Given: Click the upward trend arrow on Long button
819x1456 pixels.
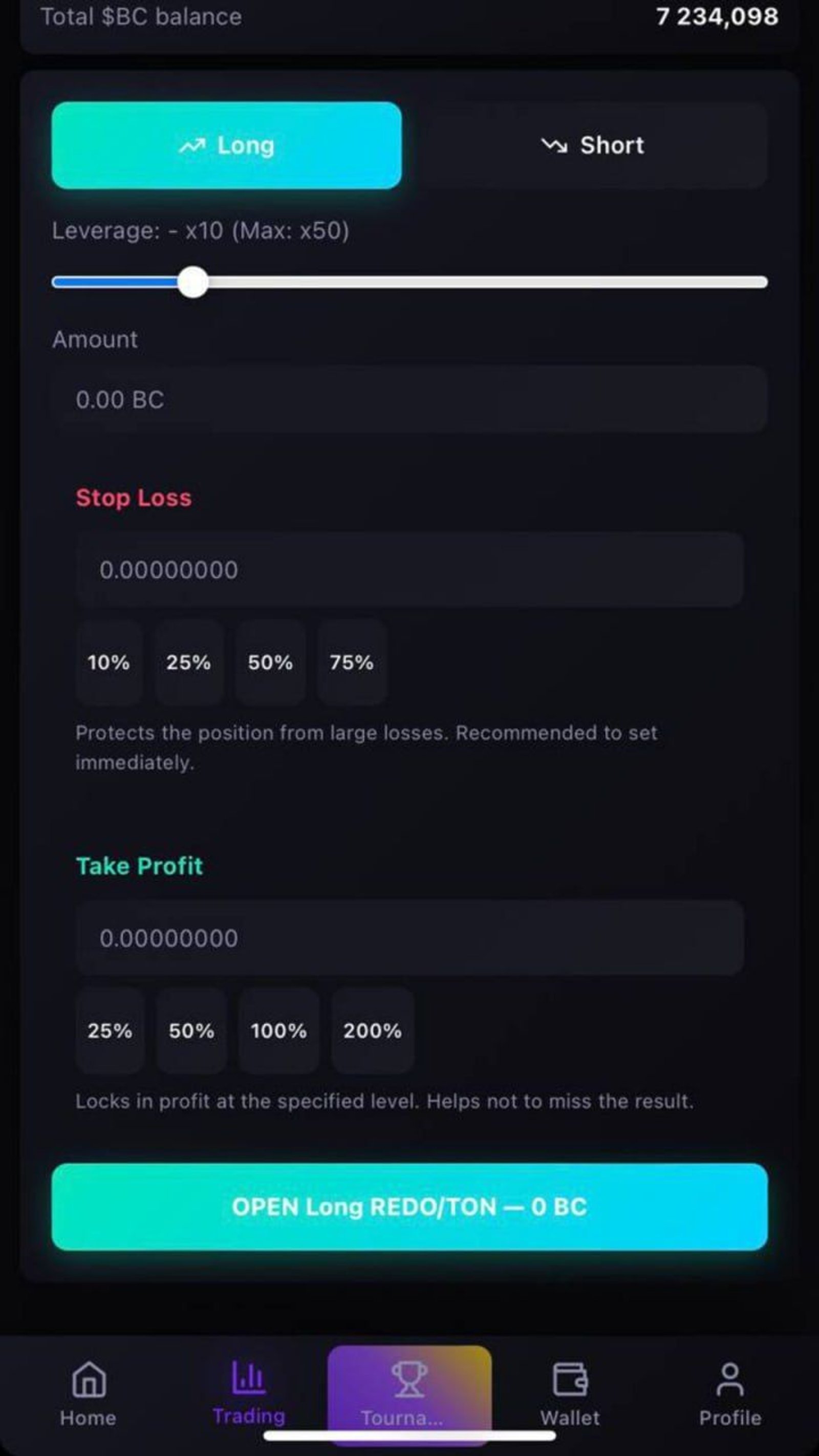Looking at the screenshot, I should click(193, 145).
